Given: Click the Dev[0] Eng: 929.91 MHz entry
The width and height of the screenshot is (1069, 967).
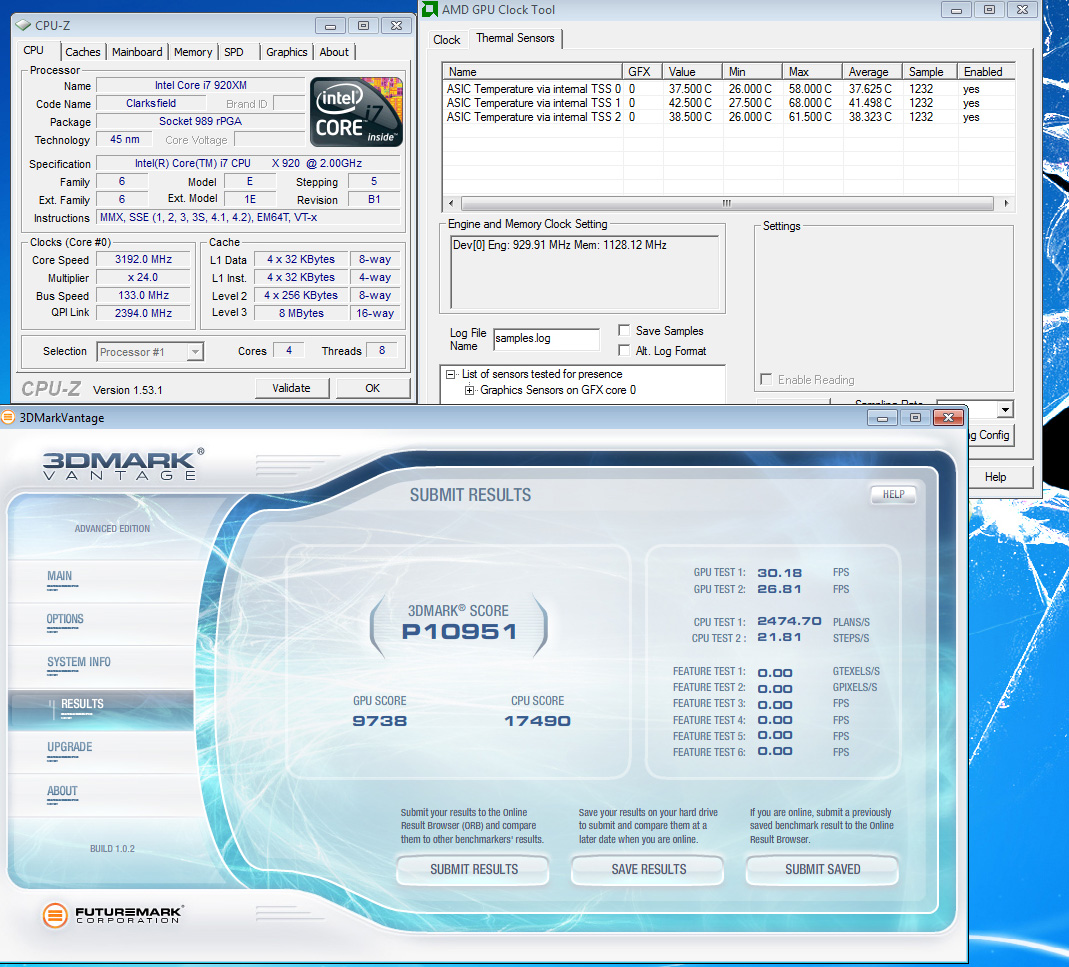Looking at the screenshot, I should [x=560, y=245].
